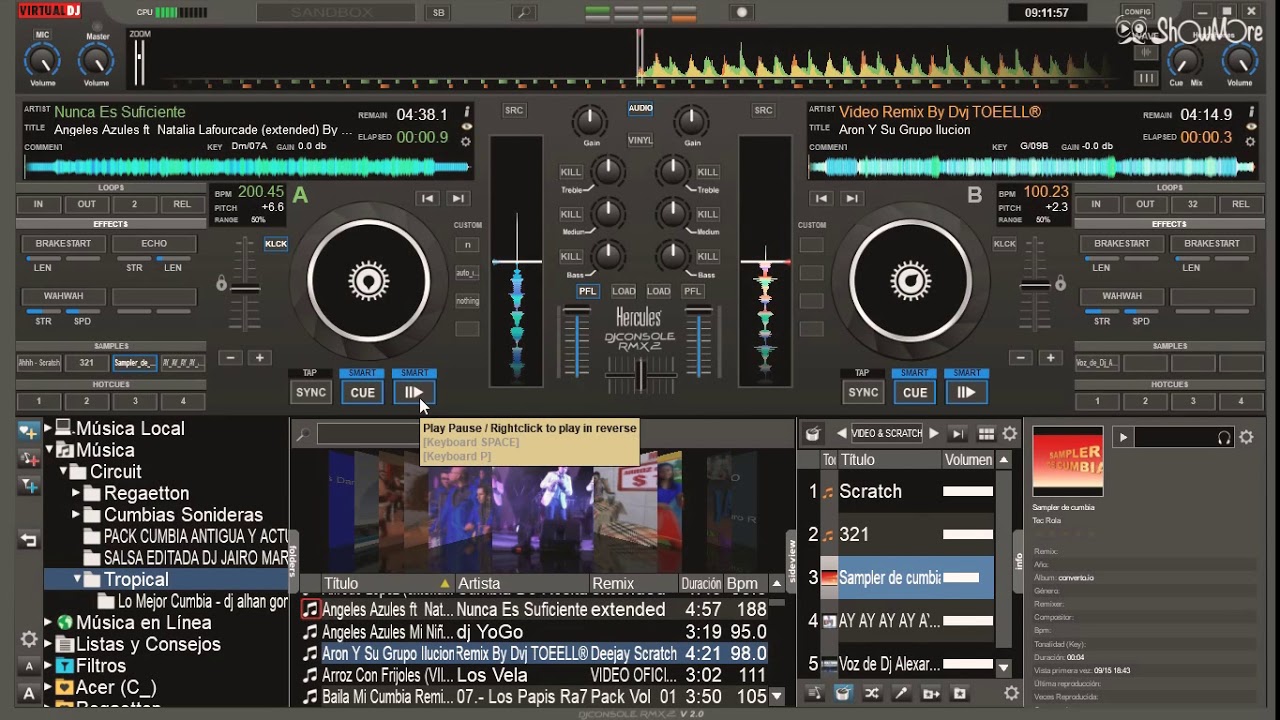The height and width of the screenshot is (720, 1280).
Task: Switch to the AUDIO mixer tab
Action: (x=640, y=108)
